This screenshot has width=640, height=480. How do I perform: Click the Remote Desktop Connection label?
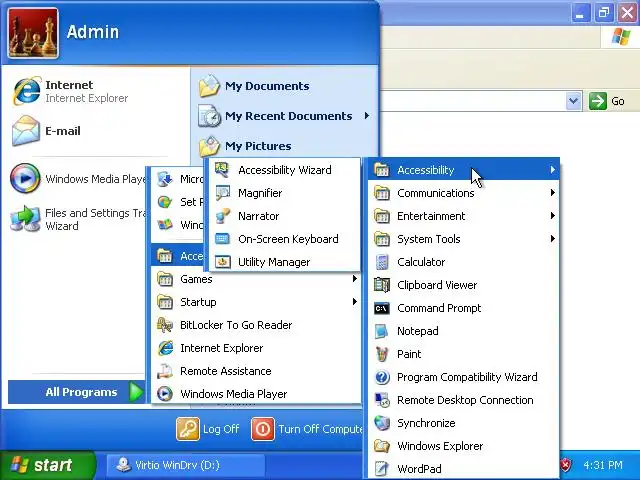click(x=465, y=400)
